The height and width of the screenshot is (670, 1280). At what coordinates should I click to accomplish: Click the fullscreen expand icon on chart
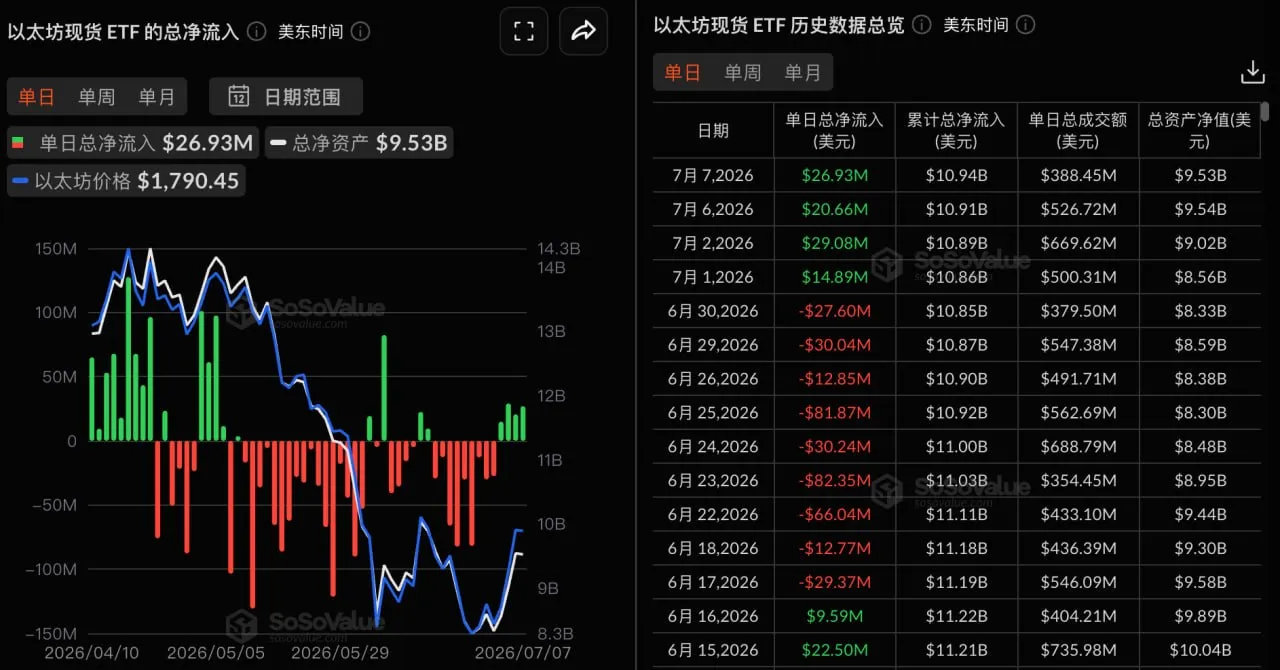click(x=524, y=31)
